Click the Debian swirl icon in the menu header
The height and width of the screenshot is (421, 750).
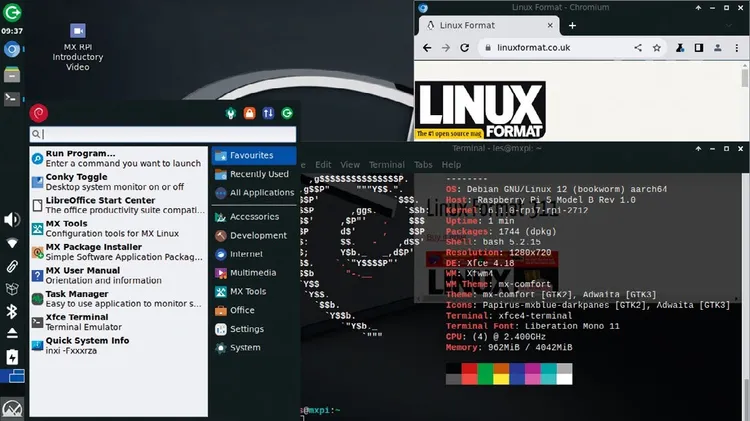[x=39, y=113]
